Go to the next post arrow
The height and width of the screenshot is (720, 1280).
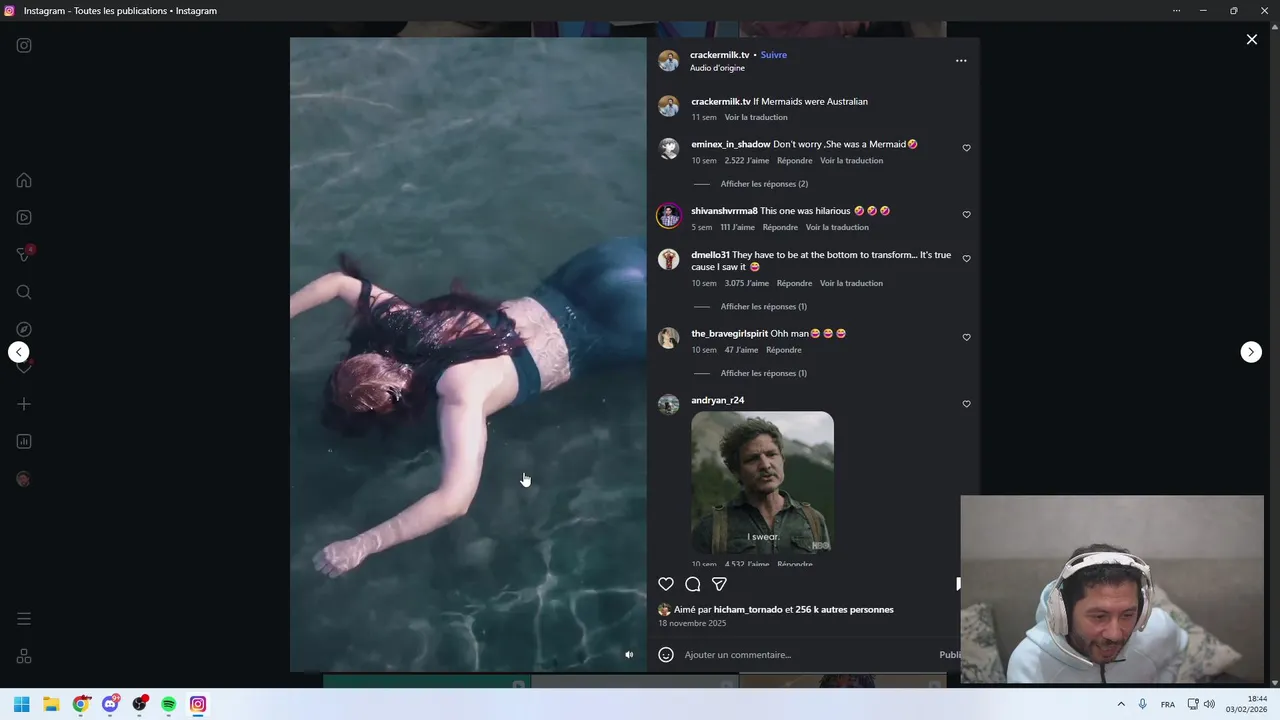(1251, 352)
